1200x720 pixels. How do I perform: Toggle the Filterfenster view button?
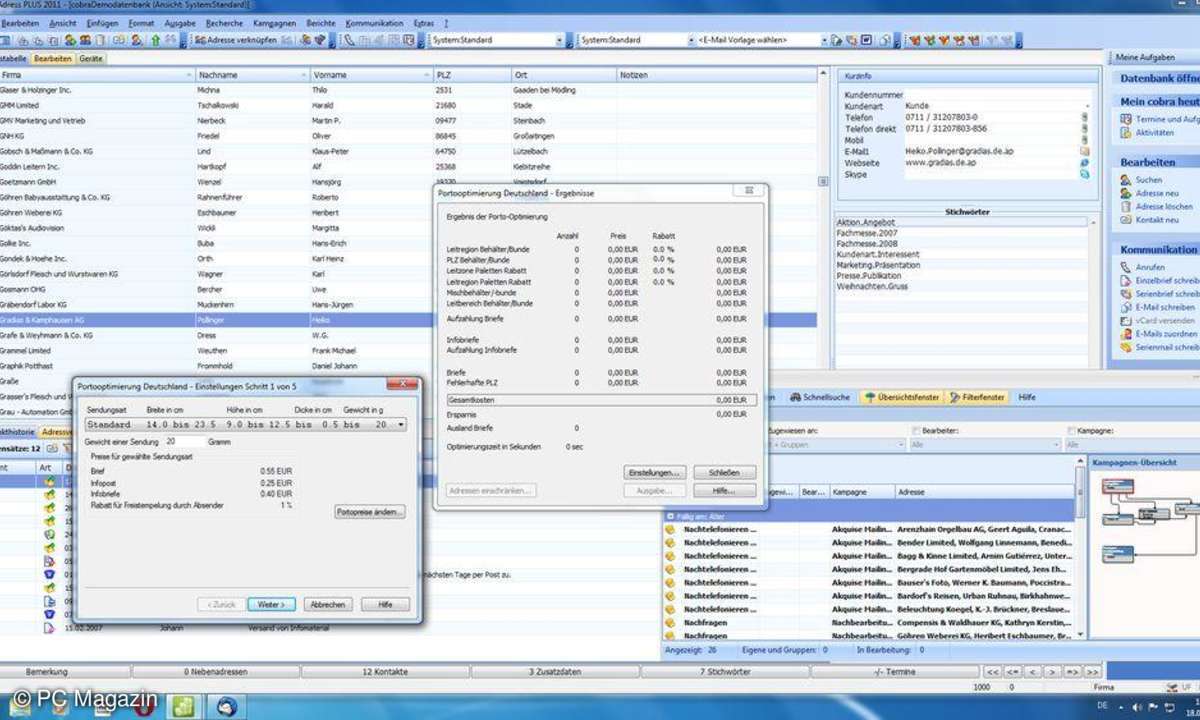pyautogui.click(x=976, y=397)
